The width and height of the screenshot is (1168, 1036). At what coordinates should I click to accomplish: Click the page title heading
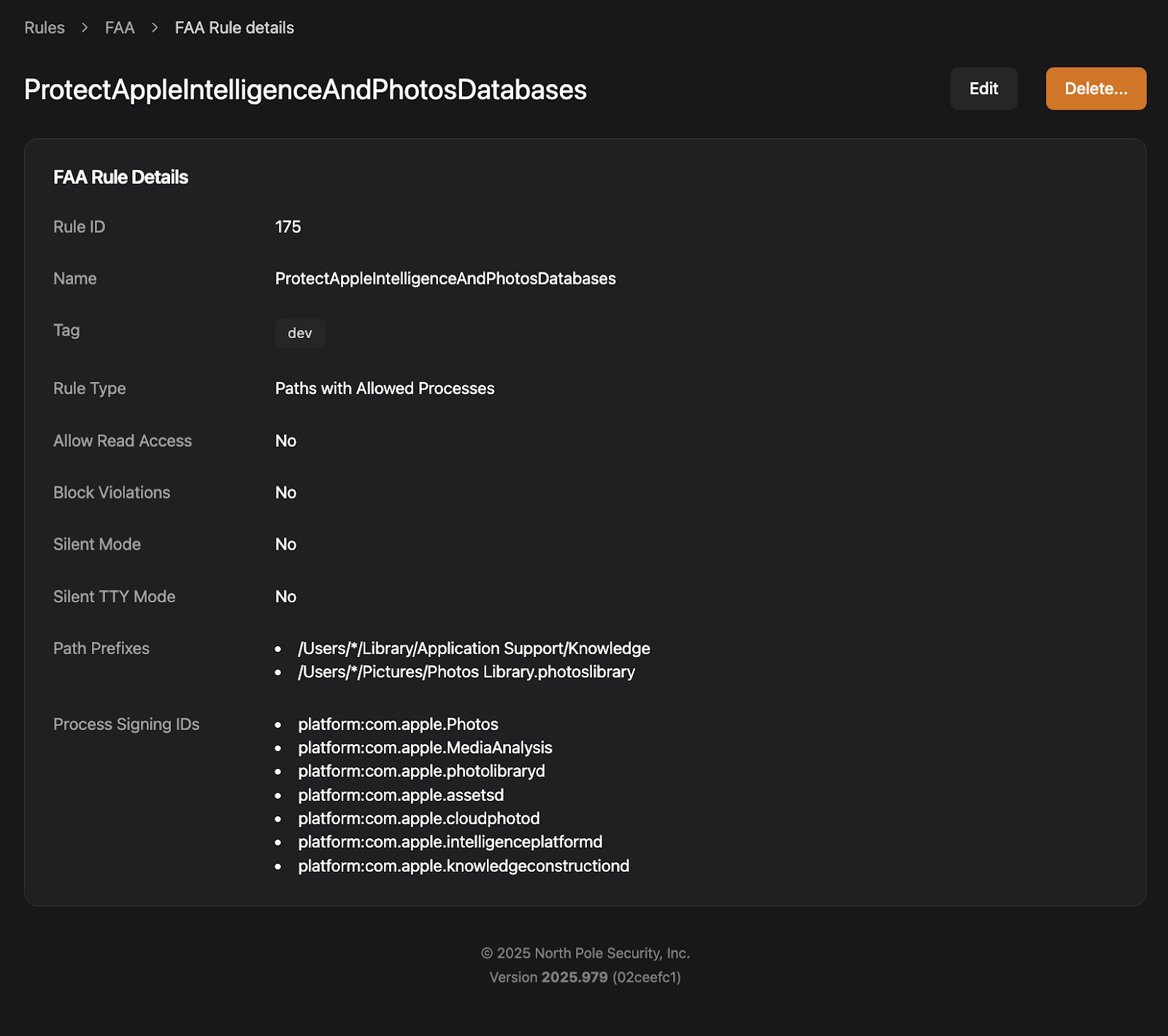pyautogui.click(x=305, y=90)
